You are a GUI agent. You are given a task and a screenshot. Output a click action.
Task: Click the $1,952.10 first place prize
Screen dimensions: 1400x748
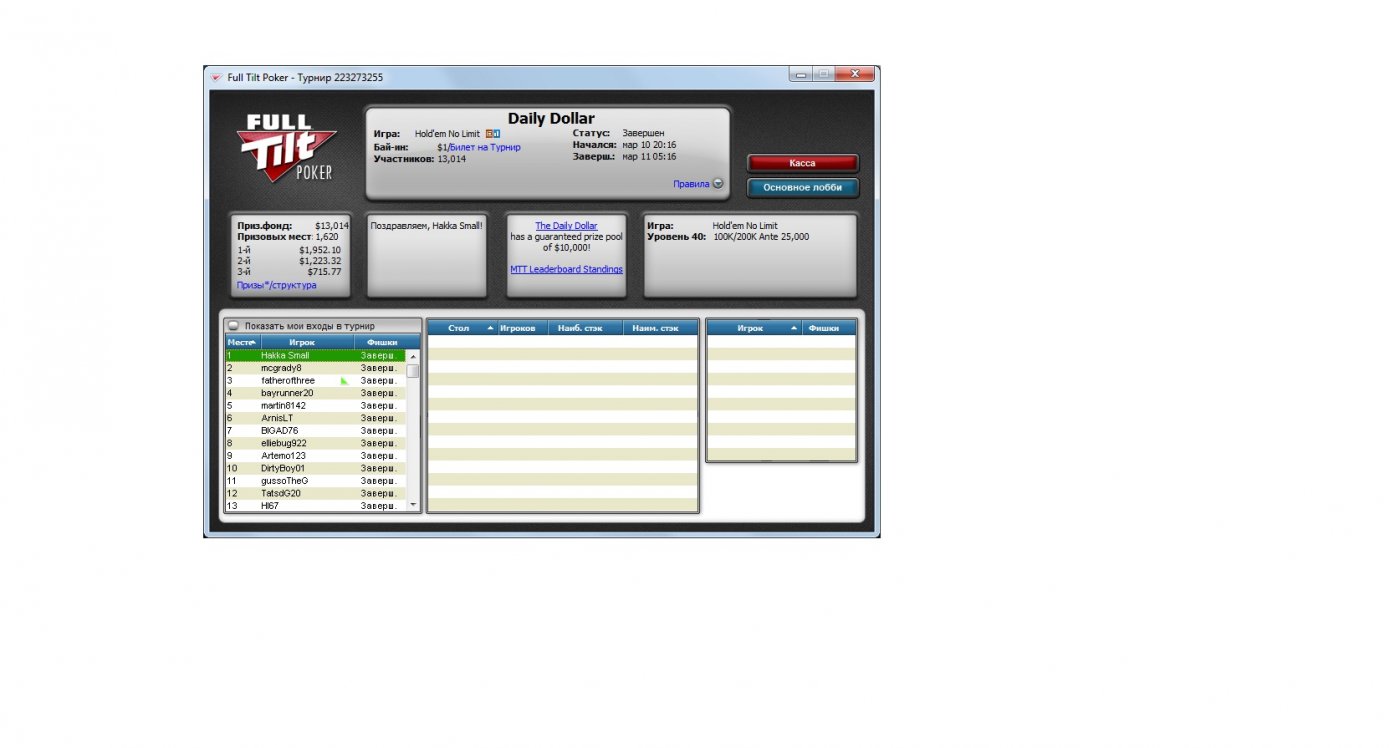point(320,250)
